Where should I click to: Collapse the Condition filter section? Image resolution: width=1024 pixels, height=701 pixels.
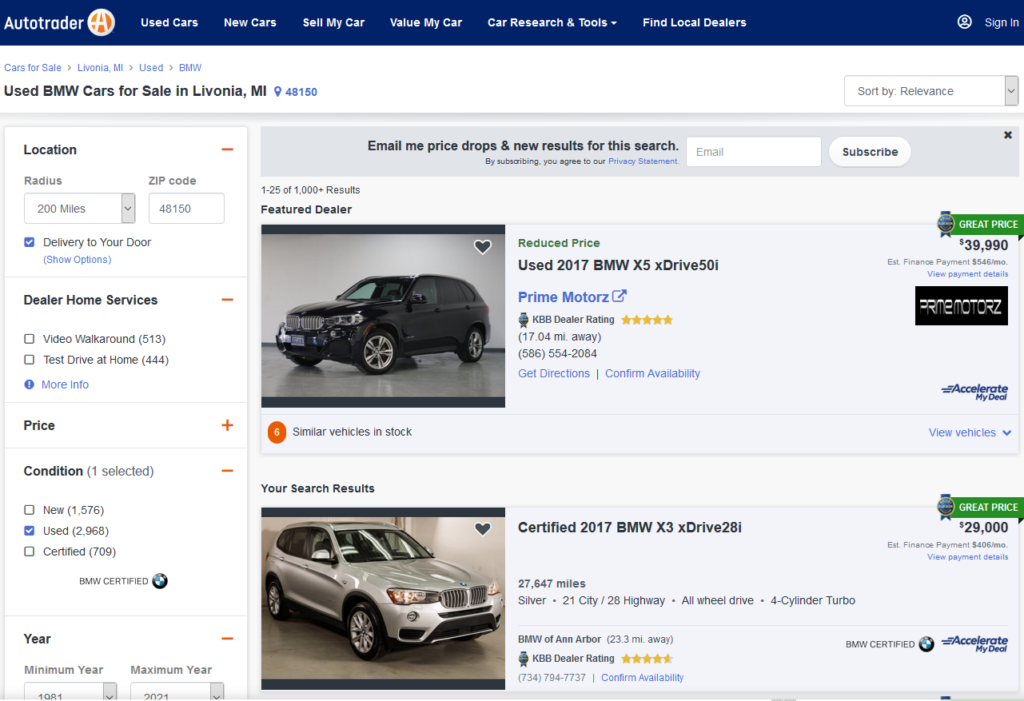tap(227, 471)
